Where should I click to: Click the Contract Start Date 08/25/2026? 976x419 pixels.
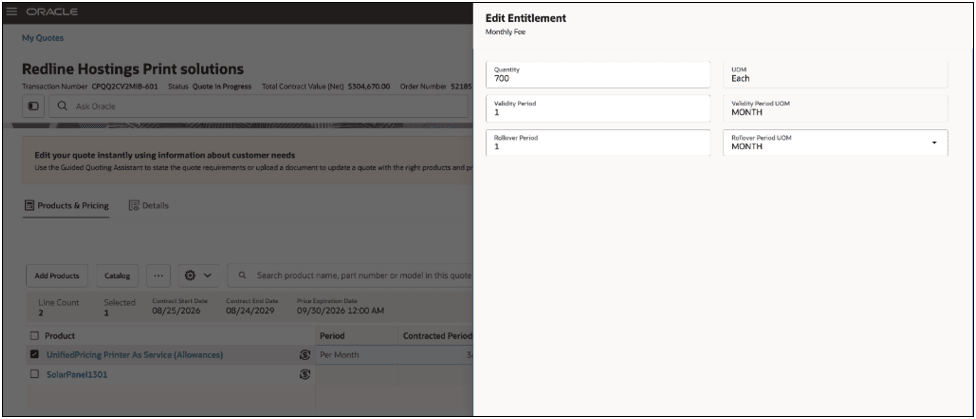(x=176, y=310)
